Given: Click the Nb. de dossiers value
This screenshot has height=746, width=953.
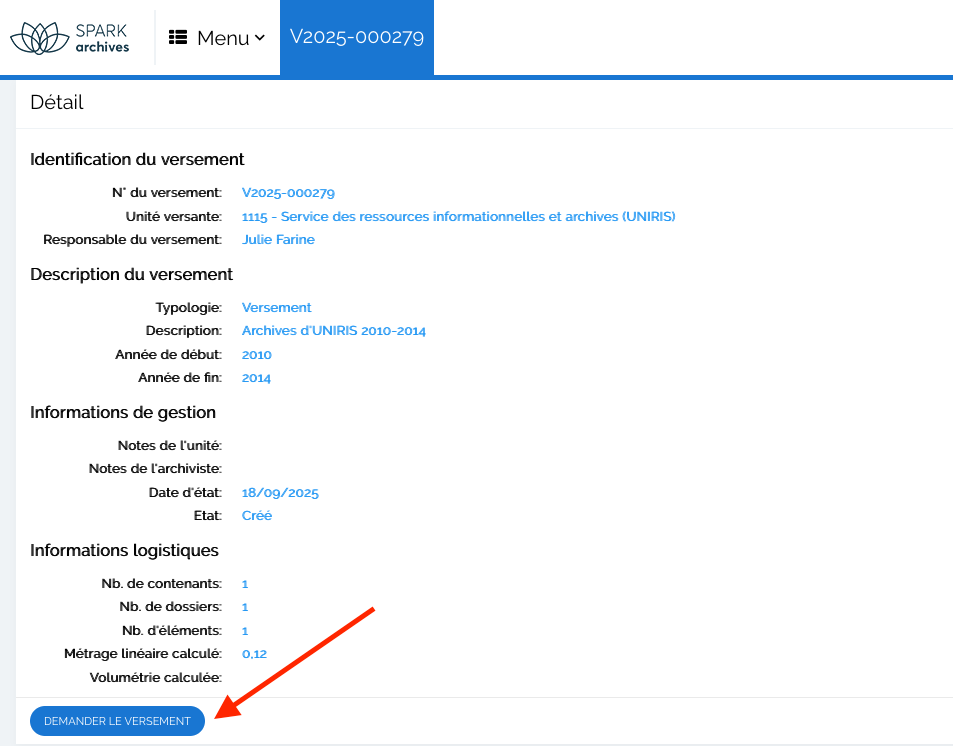Looking at the screenshot, I should (245, 607).
